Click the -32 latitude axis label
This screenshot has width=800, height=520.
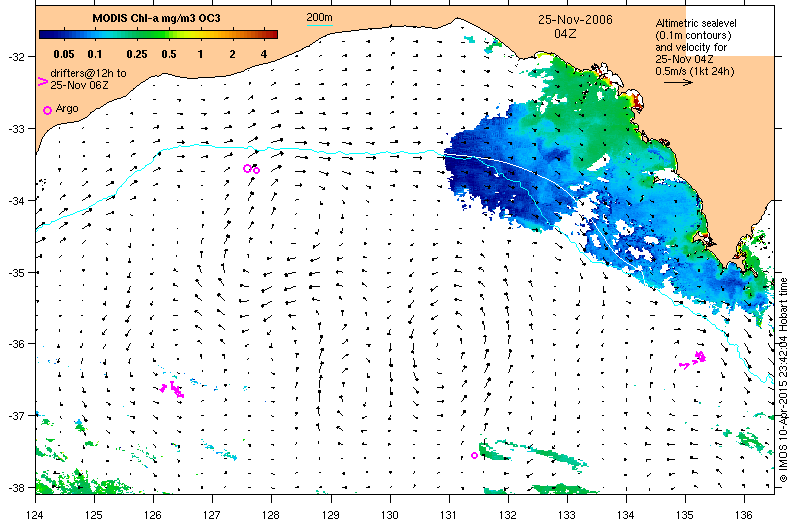coord(15,57)
